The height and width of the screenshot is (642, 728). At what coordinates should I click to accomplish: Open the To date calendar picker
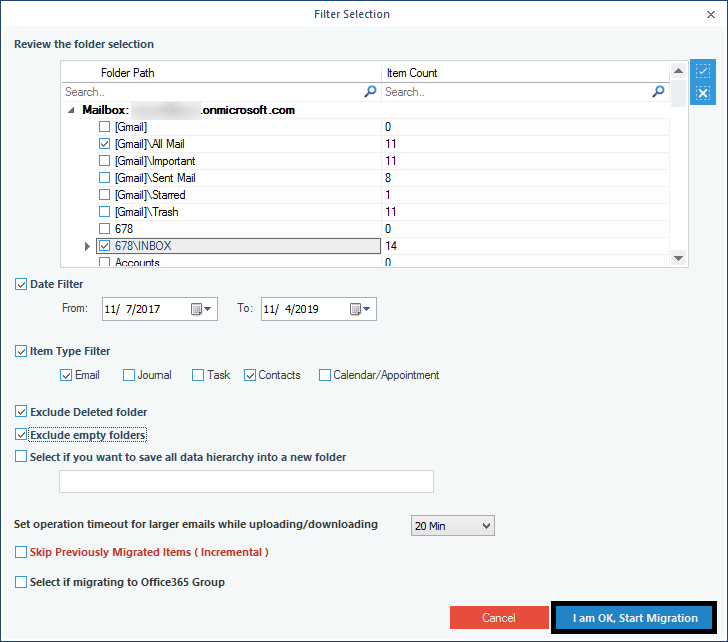point(360,309)
